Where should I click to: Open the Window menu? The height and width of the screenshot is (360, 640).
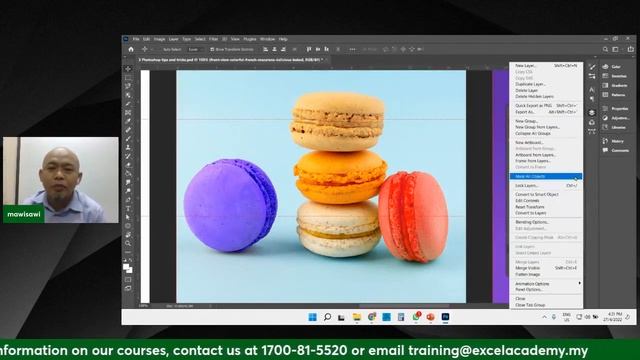pos(267,39)
